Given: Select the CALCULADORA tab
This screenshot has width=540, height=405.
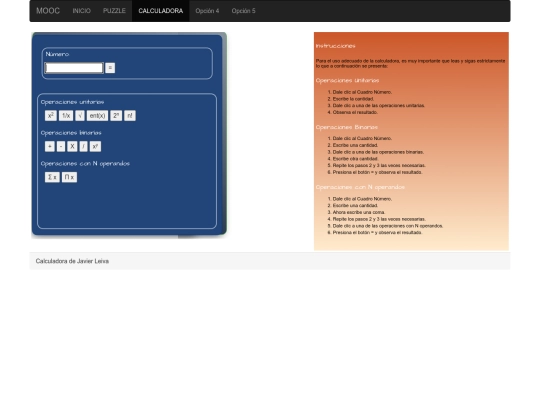Looking at the screenshot, I should 160,11.
